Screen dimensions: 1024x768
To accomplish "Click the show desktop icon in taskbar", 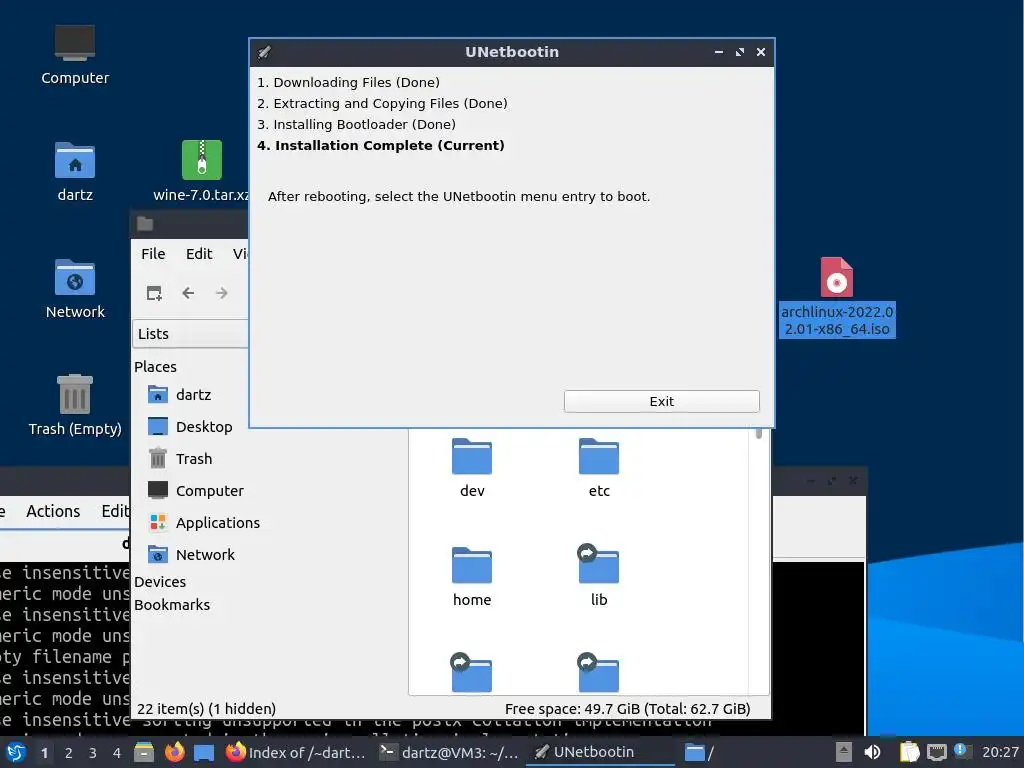I will tap(204, 752).
